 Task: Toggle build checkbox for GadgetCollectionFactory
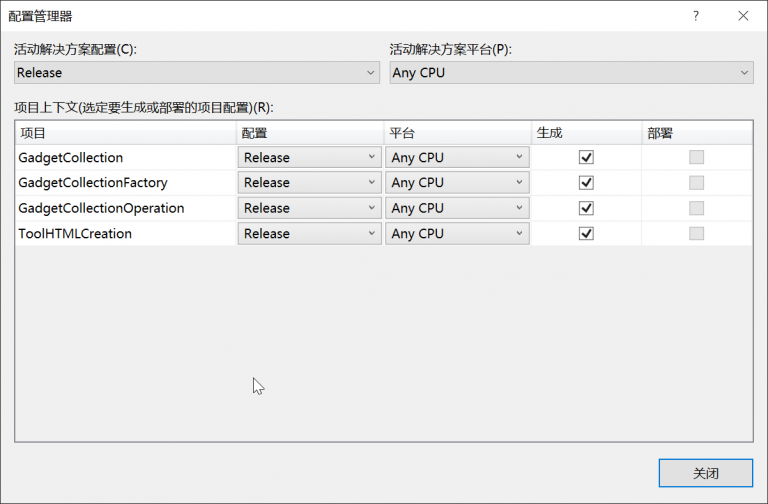pyautogui.click(x=586, y=183)
